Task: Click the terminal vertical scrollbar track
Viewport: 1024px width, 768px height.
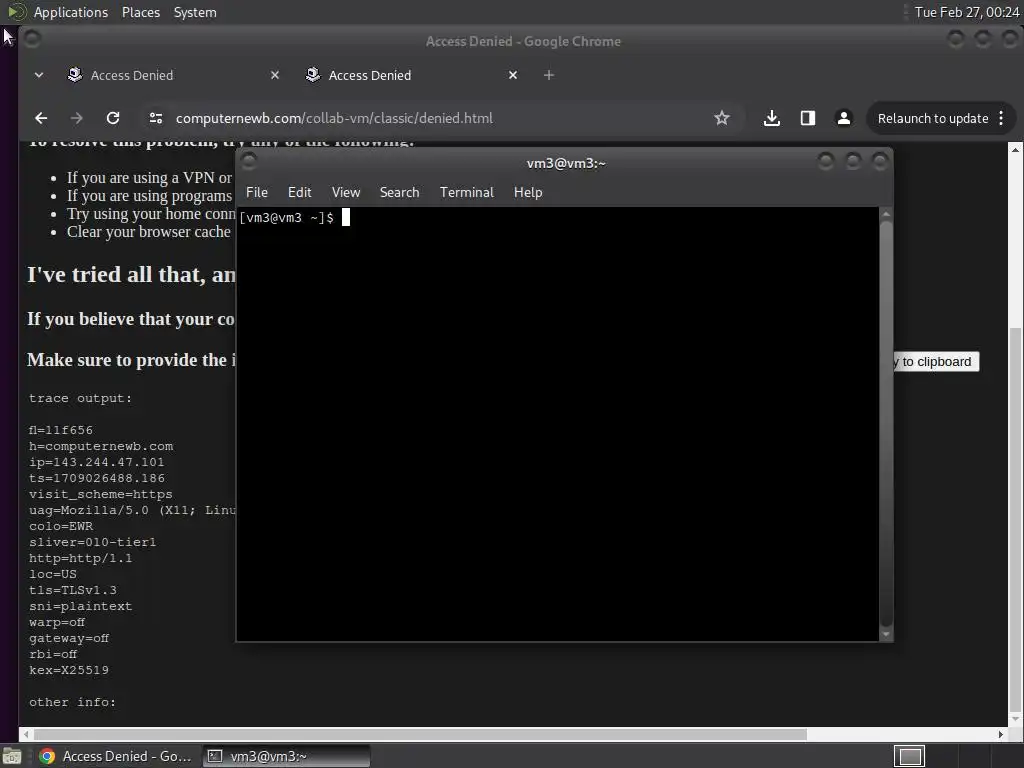Action: pos(886,424)
